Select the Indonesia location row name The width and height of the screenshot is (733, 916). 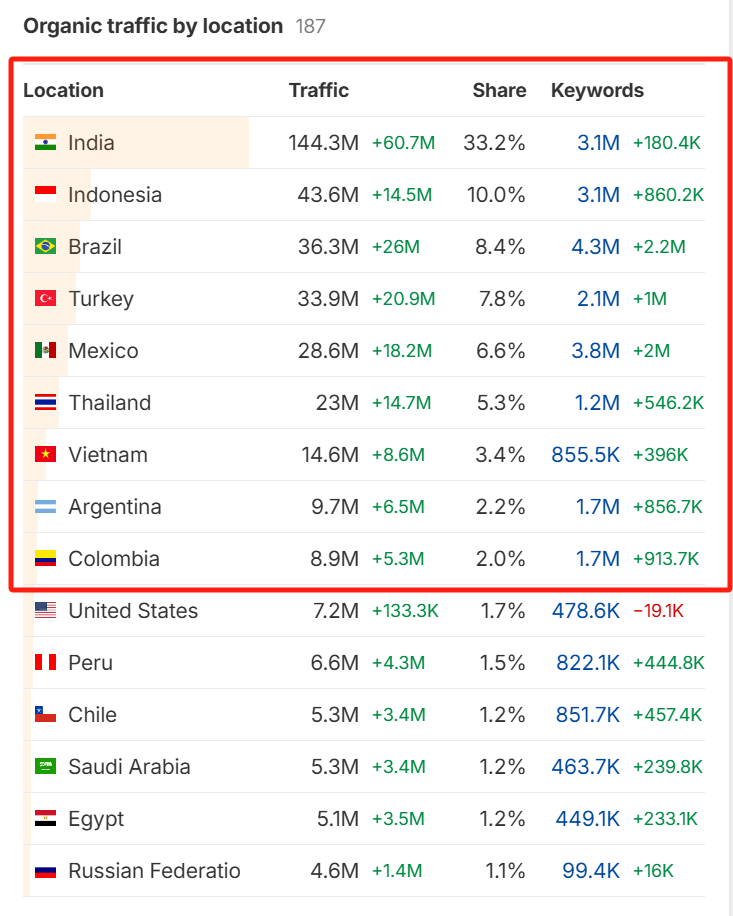(x=115, y=195)
